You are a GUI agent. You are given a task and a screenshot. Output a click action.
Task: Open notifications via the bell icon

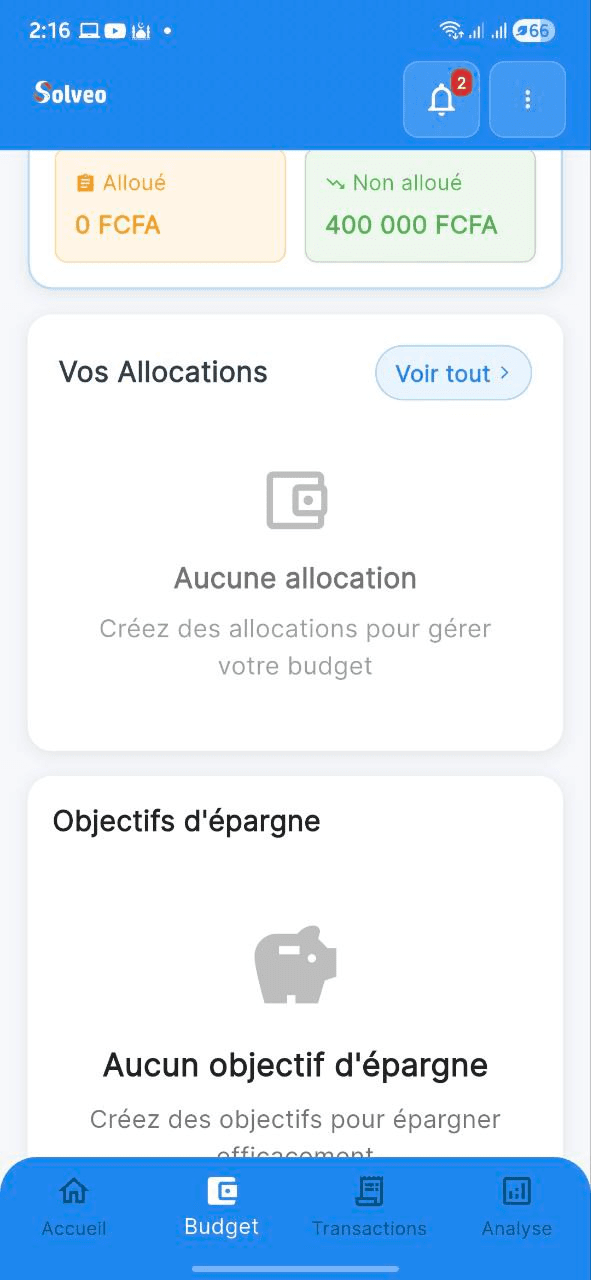point(440,99)
